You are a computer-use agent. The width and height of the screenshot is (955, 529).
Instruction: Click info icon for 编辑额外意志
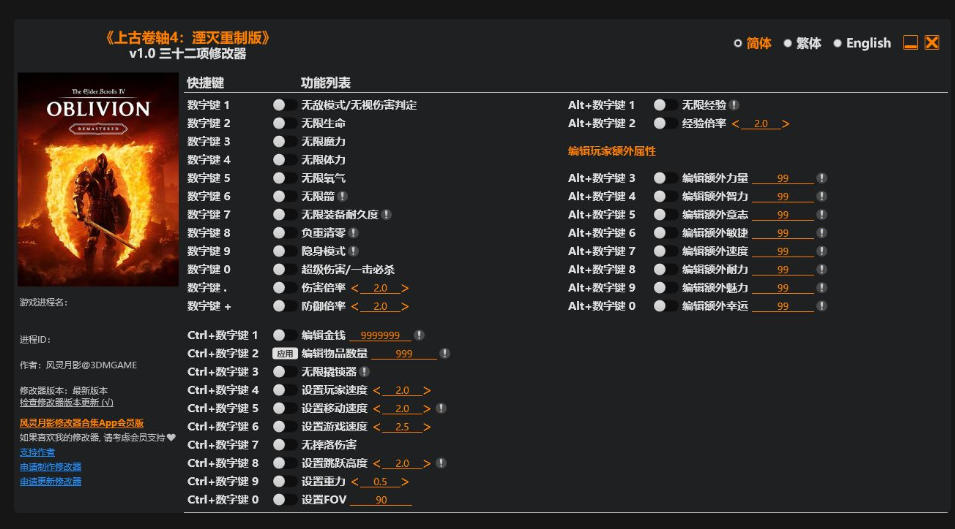822,214
